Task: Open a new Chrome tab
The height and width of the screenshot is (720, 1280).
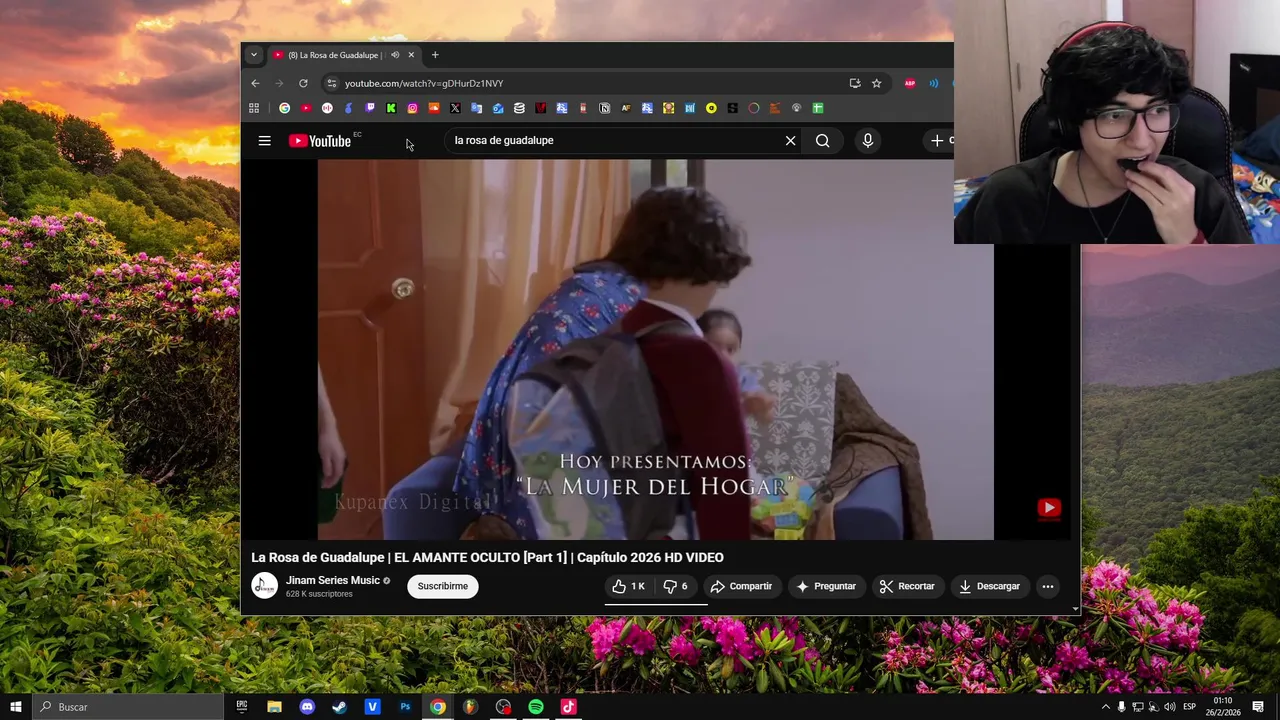Action: [x=435, y=55]
